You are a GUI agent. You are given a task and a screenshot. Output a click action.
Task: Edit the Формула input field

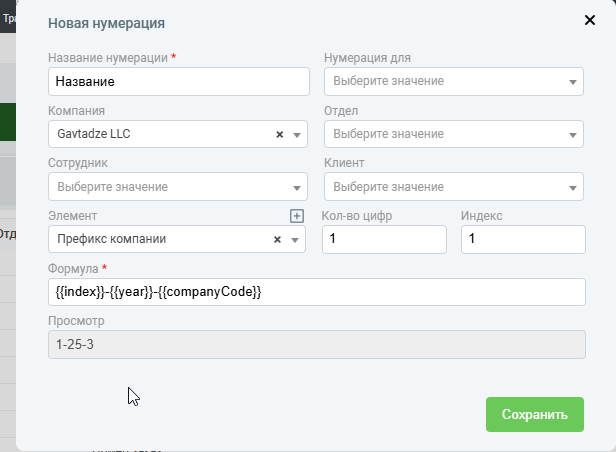(x=316, y=292)
